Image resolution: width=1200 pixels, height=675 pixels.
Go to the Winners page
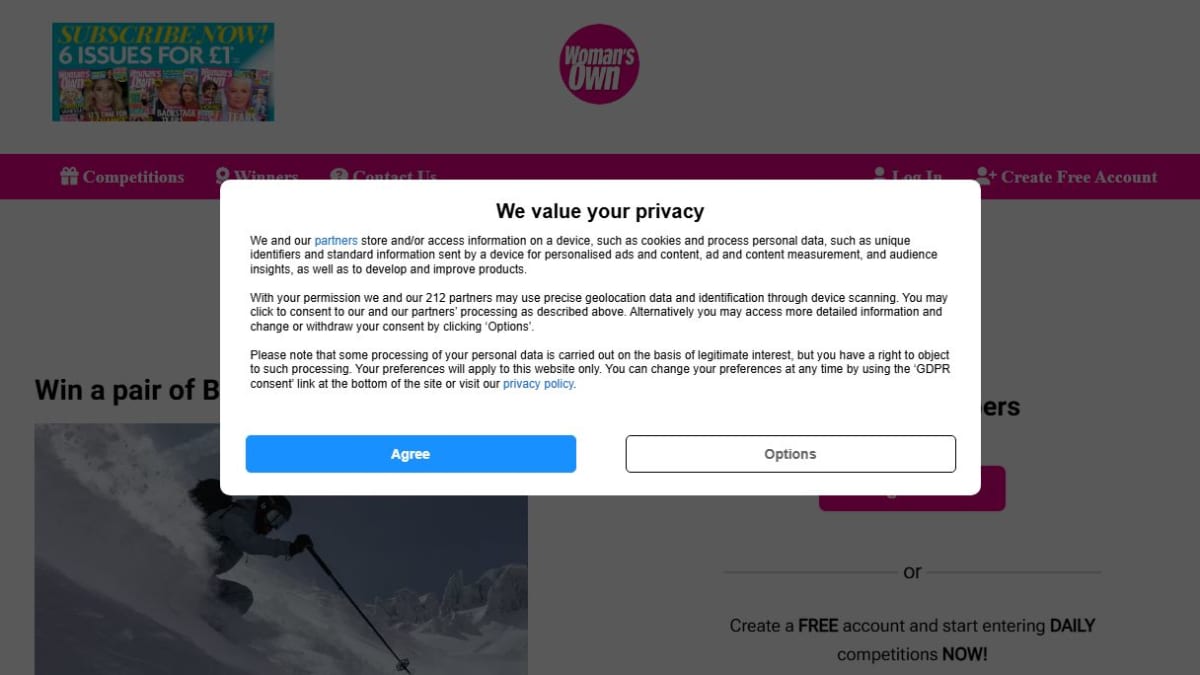click(x=266, y=177)
